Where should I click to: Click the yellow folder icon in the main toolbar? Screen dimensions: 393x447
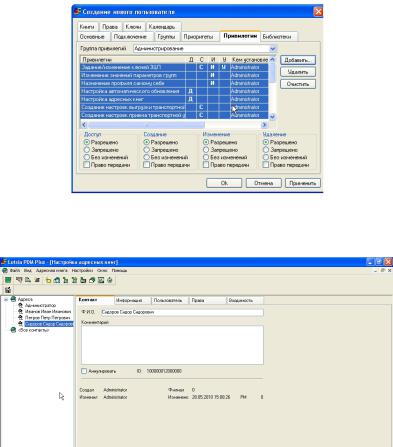pos(49,280)
